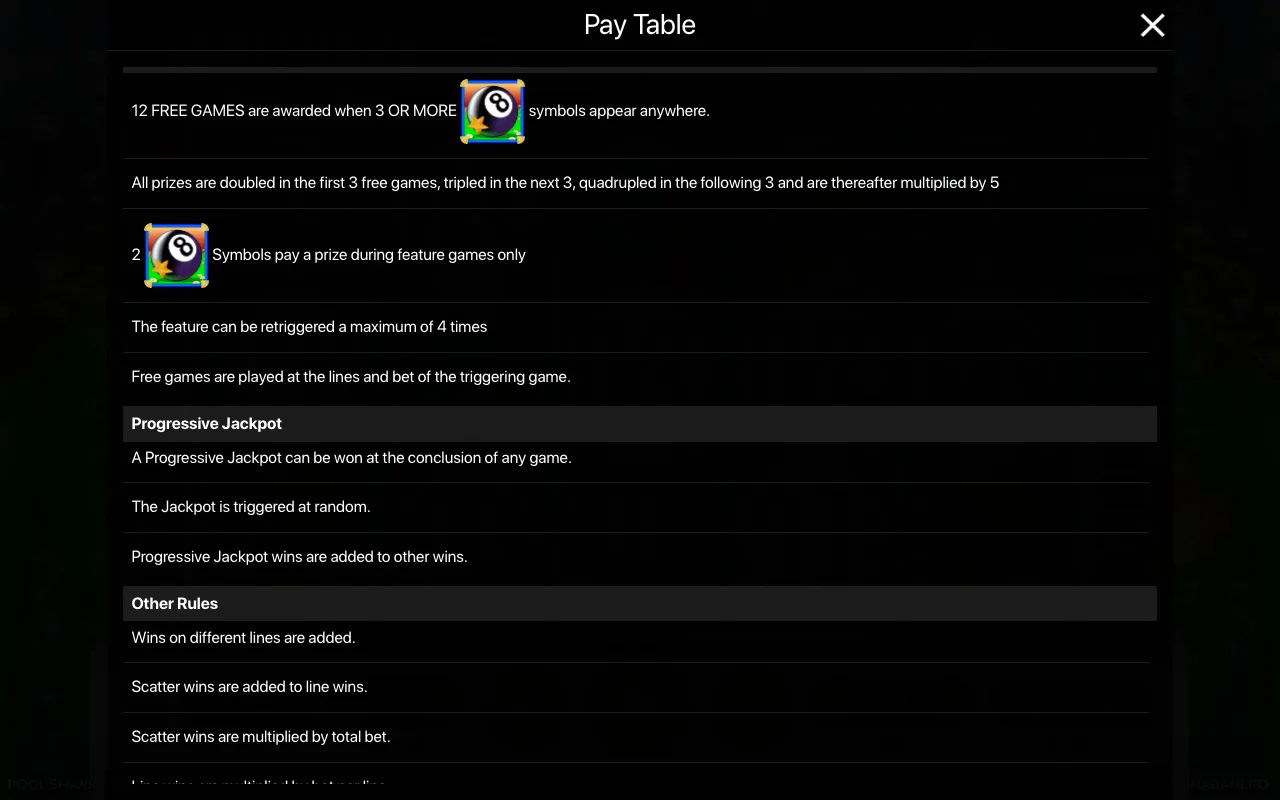
Task: Click the 'symbols appear anywhere' text
Action: [619, 111]
